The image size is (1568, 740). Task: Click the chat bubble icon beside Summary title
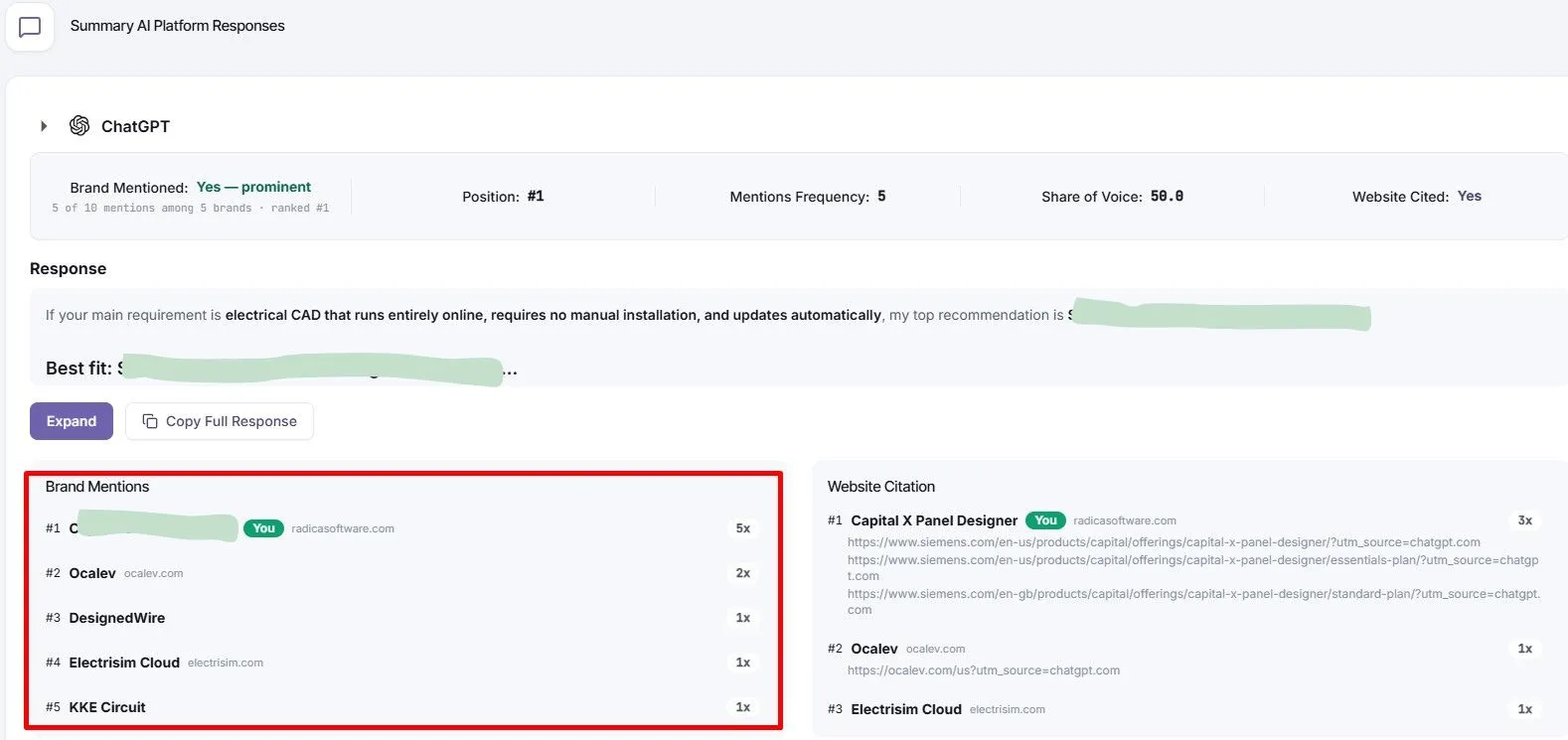pyautogui.click(x=30, y=27)
